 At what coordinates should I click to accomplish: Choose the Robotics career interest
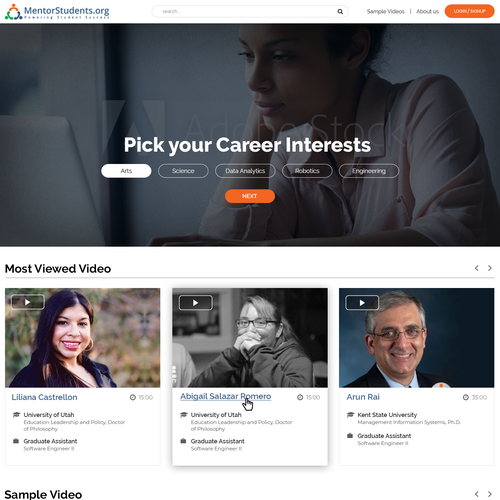point(307,171)
